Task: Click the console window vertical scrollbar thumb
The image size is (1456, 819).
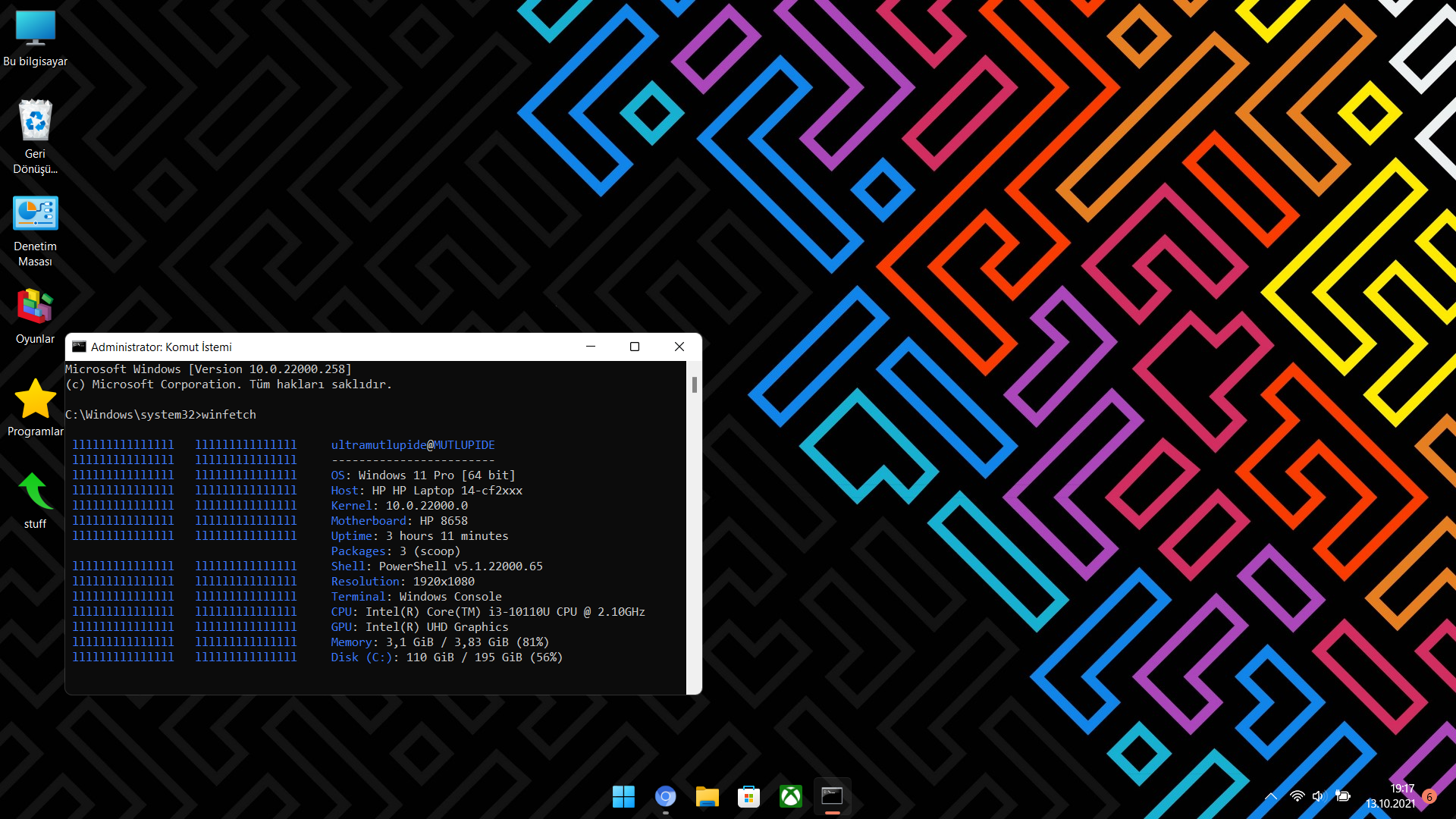Action: pos(694,384)
